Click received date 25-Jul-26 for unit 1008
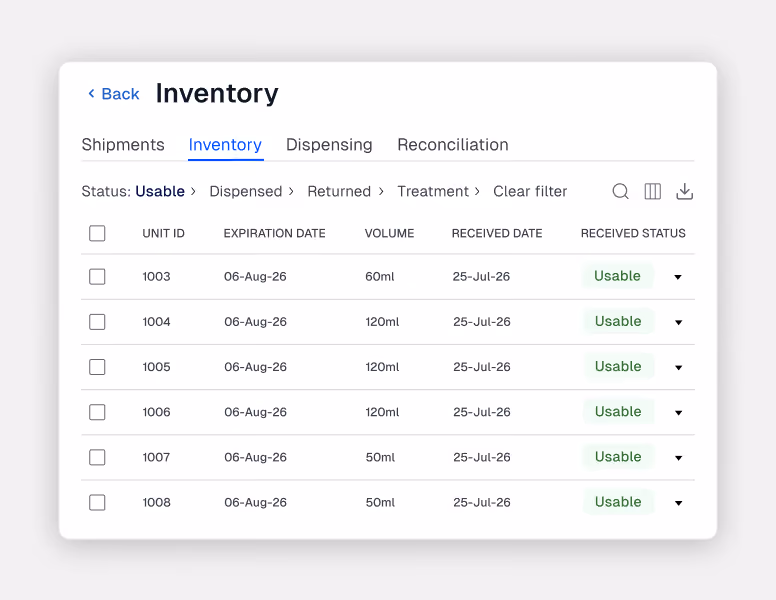Image resolution: width=776 pixels, height=600 pixels. (x=482, y=502)
